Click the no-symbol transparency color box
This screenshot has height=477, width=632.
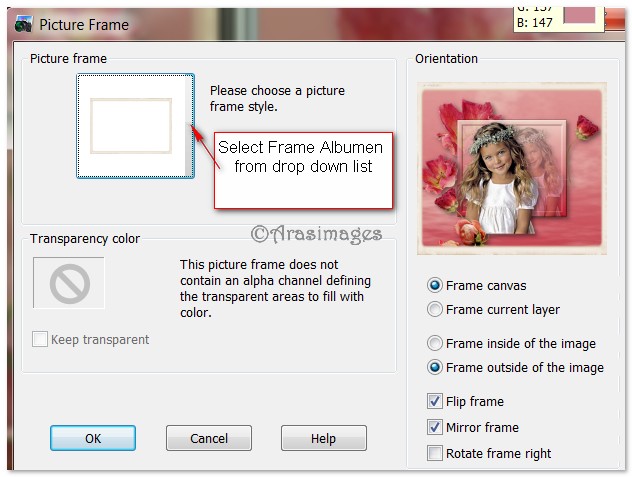coord(69,283)
